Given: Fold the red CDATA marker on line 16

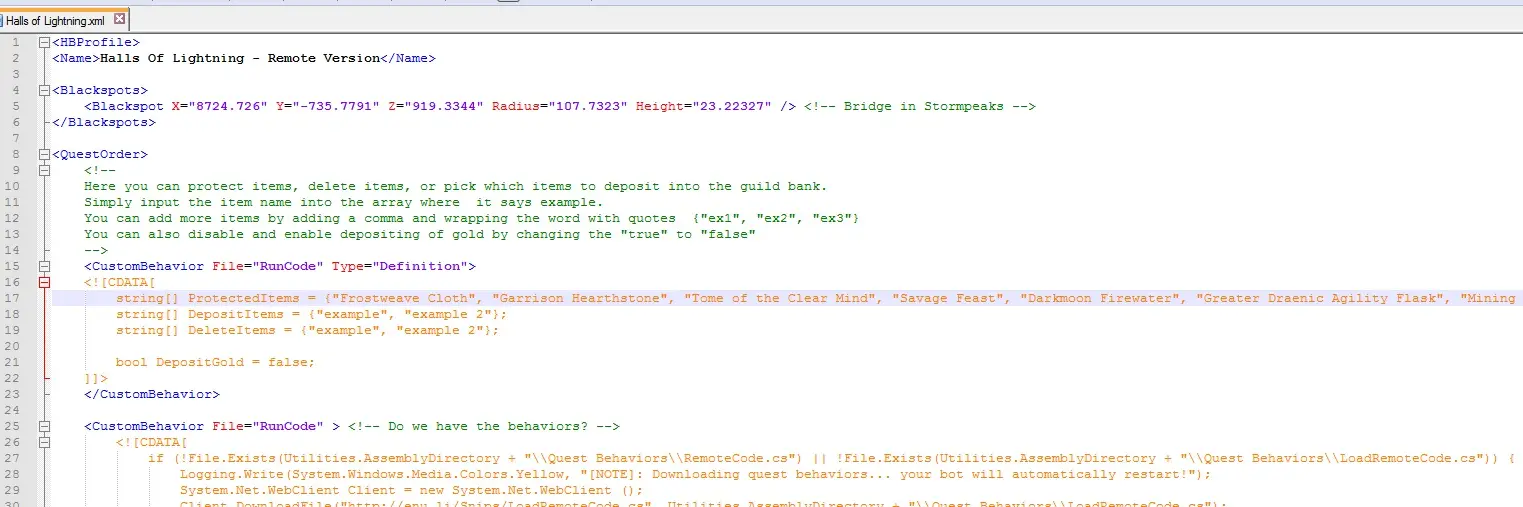Looking at the screenshot, I should pyautogui.click(x=43, y=283).
